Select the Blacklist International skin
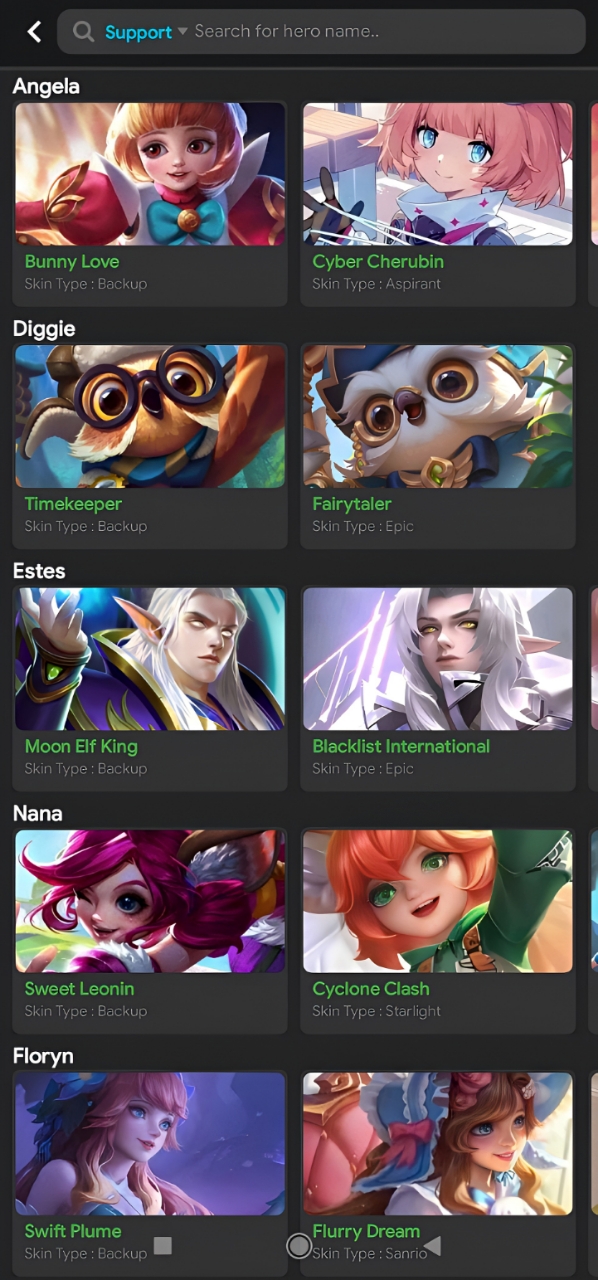Image resolution: width=598 pixels, height=1280 pixels. pyautogui.click(x=438, y=687)
